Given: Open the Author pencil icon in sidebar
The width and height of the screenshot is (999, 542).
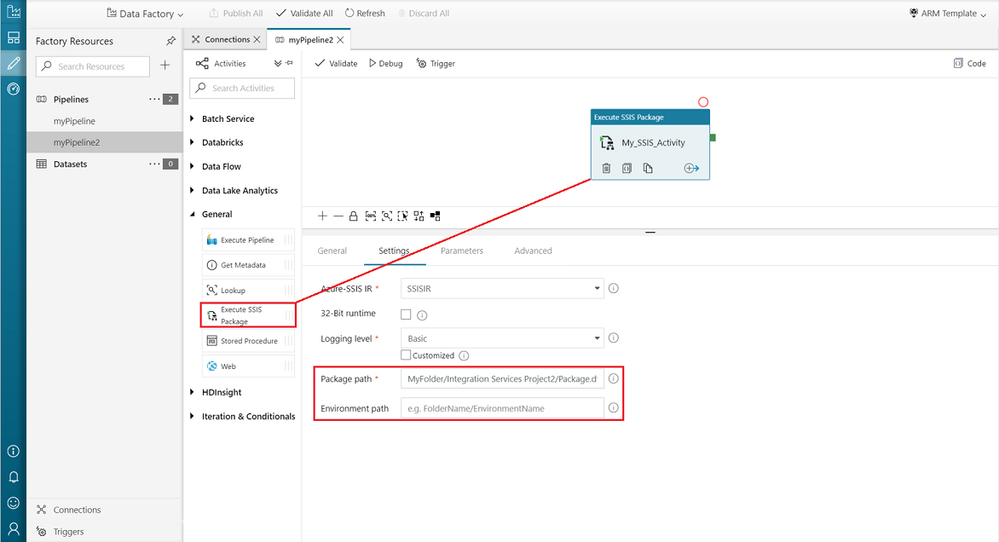Looking at the screenshot, I should click(x=13, y=64).
